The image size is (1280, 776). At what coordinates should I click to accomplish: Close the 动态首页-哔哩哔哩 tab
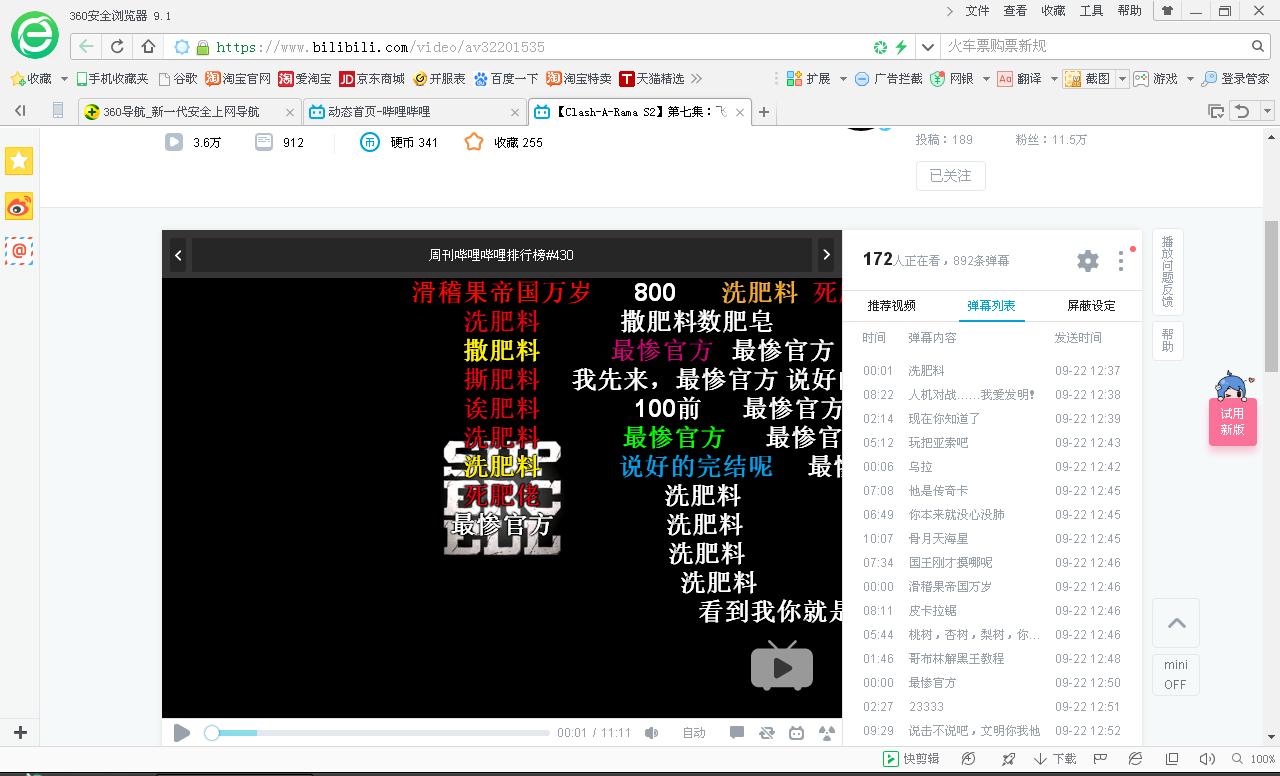pos(515,112)
